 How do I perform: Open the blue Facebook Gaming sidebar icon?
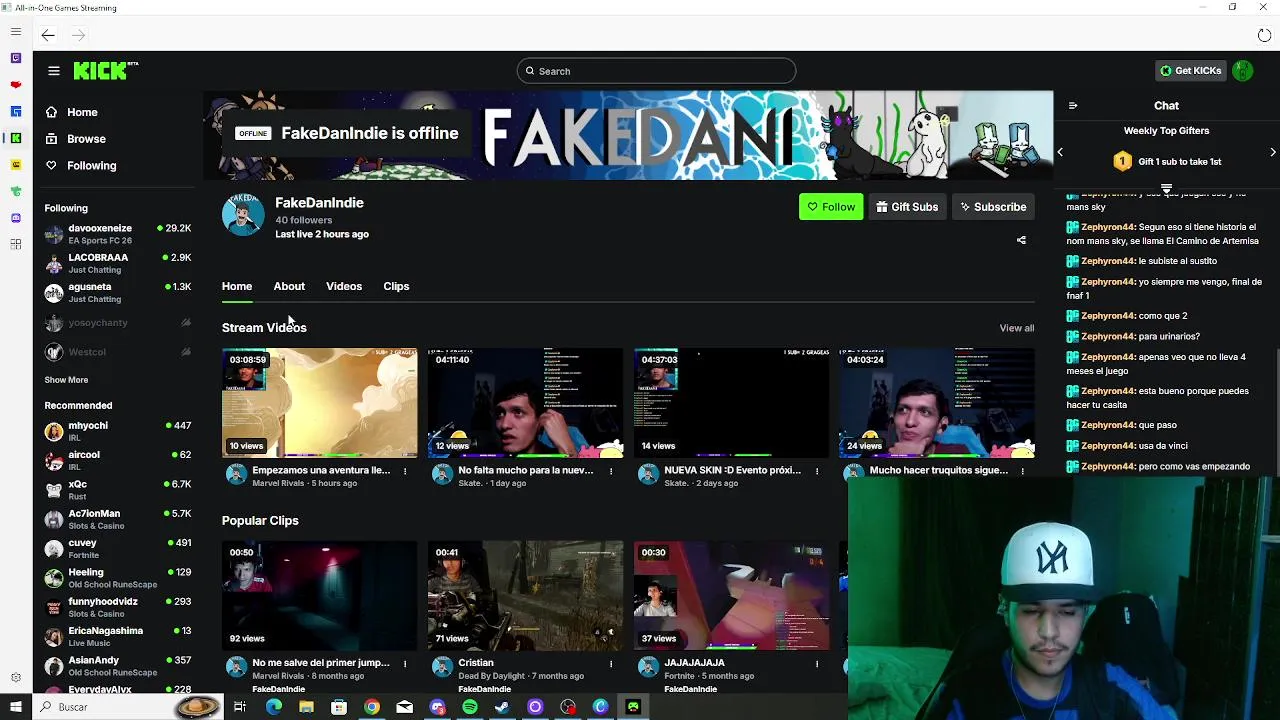[x=16, y=111]
